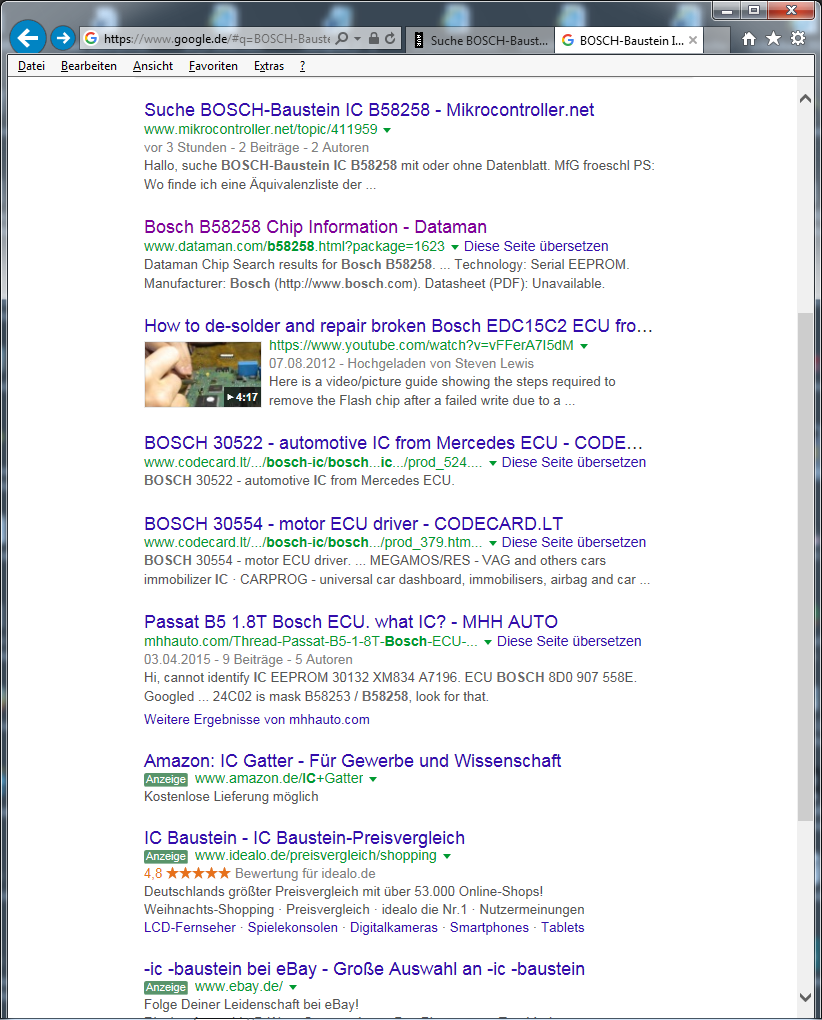Maximize the browser window
The image size is (822, 1020).
pos(754,11)
